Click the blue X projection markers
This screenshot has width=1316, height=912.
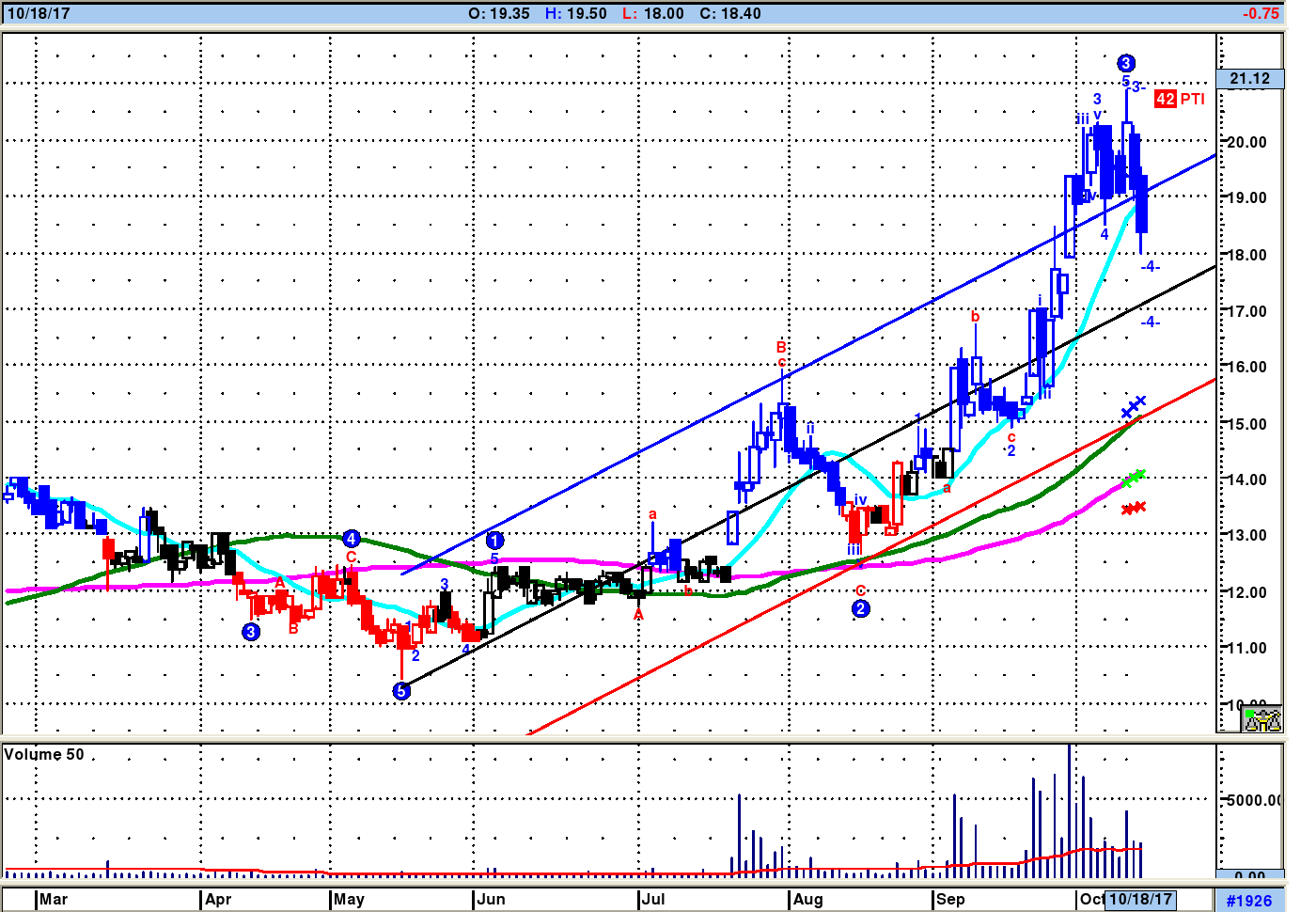[x=1134, y=407]
